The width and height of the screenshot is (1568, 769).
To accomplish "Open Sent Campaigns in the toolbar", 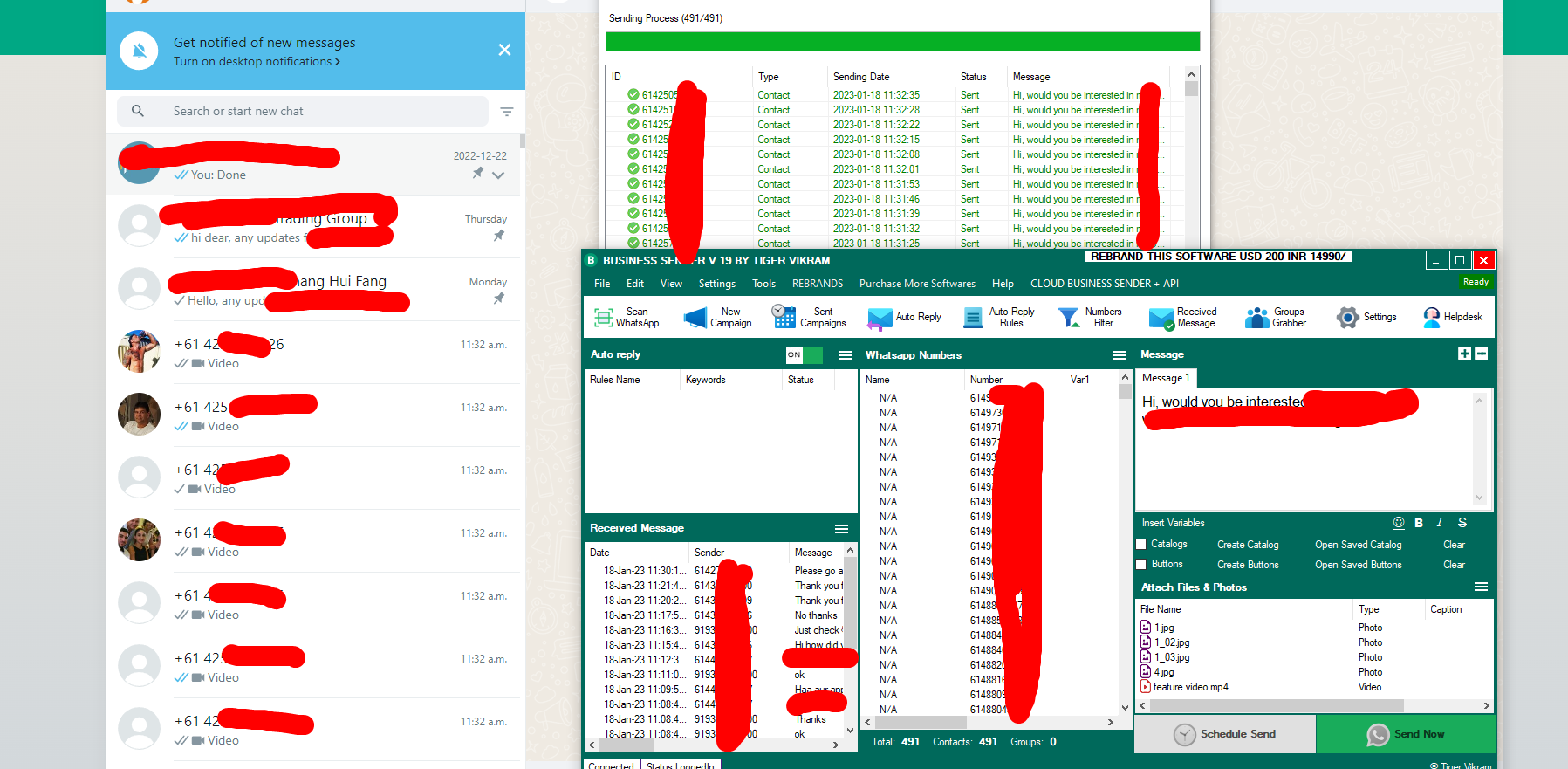I will 809,317.
